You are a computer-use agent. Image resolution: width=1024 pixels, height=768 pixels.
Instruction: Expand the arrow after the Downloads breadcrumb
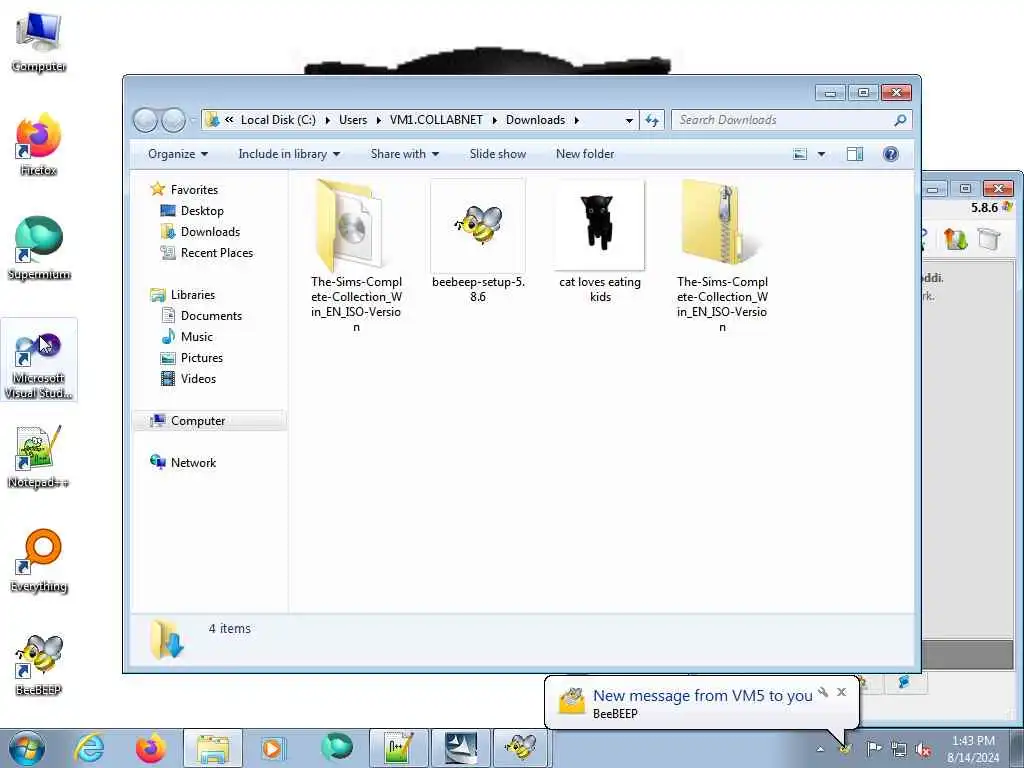click(577, 120)
